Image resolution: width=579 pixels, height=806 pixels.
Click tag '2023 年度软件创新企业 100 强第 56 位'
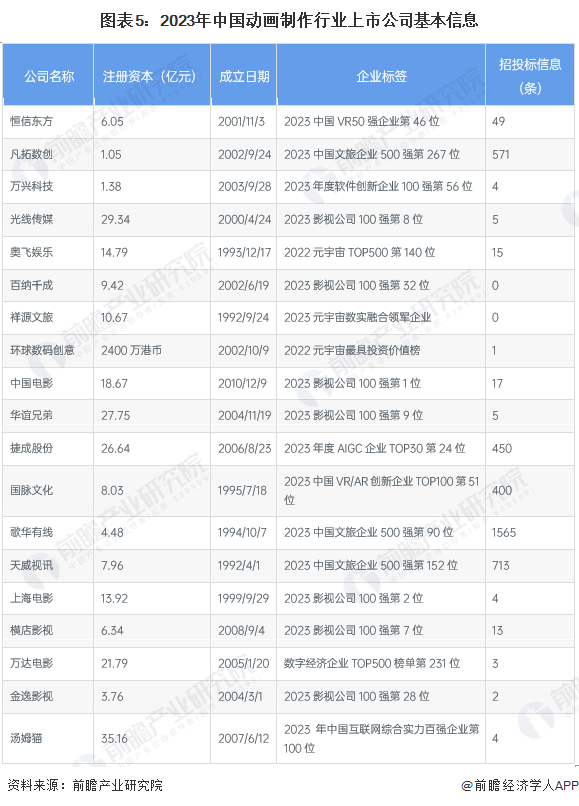coord(378,186)
